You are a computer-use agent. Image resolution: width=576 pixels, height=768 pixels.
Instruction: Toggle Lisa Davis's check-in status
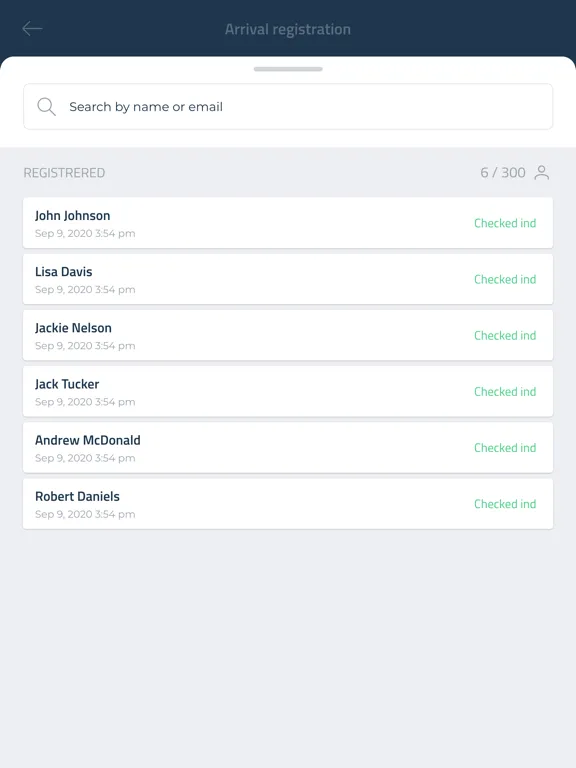click(x=505, y=279)
